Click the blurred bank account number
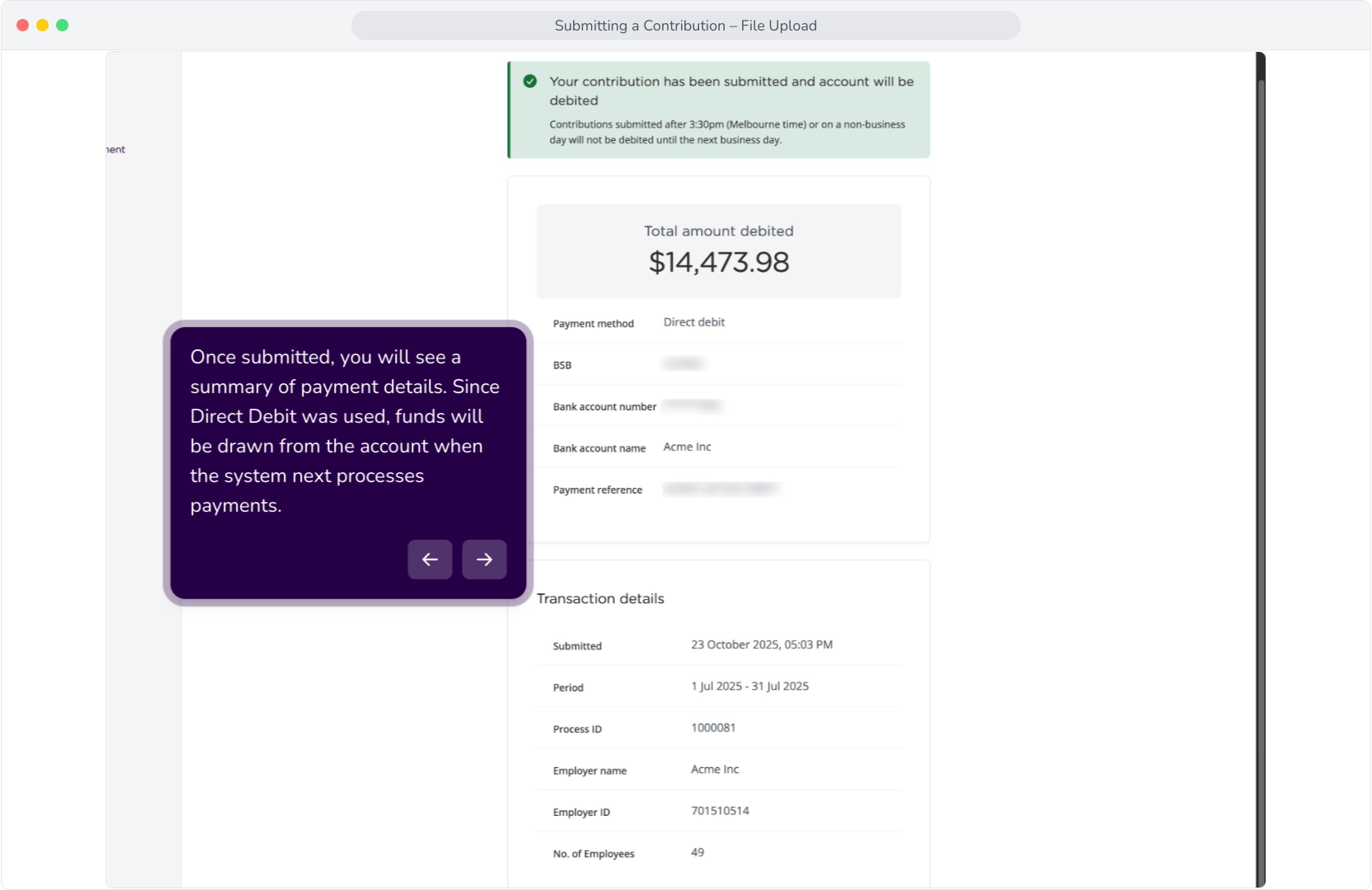Viewport: 1372px width, 890px height. 693,405
